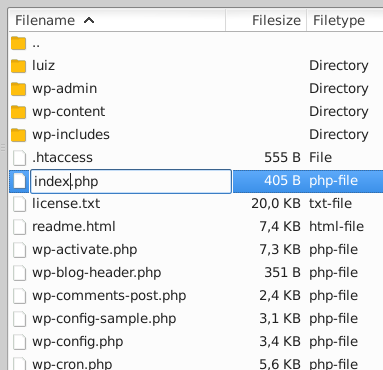Click the 3,4 KB filesize of wp-config.php

pyautogui.click(x=280, y=341)
